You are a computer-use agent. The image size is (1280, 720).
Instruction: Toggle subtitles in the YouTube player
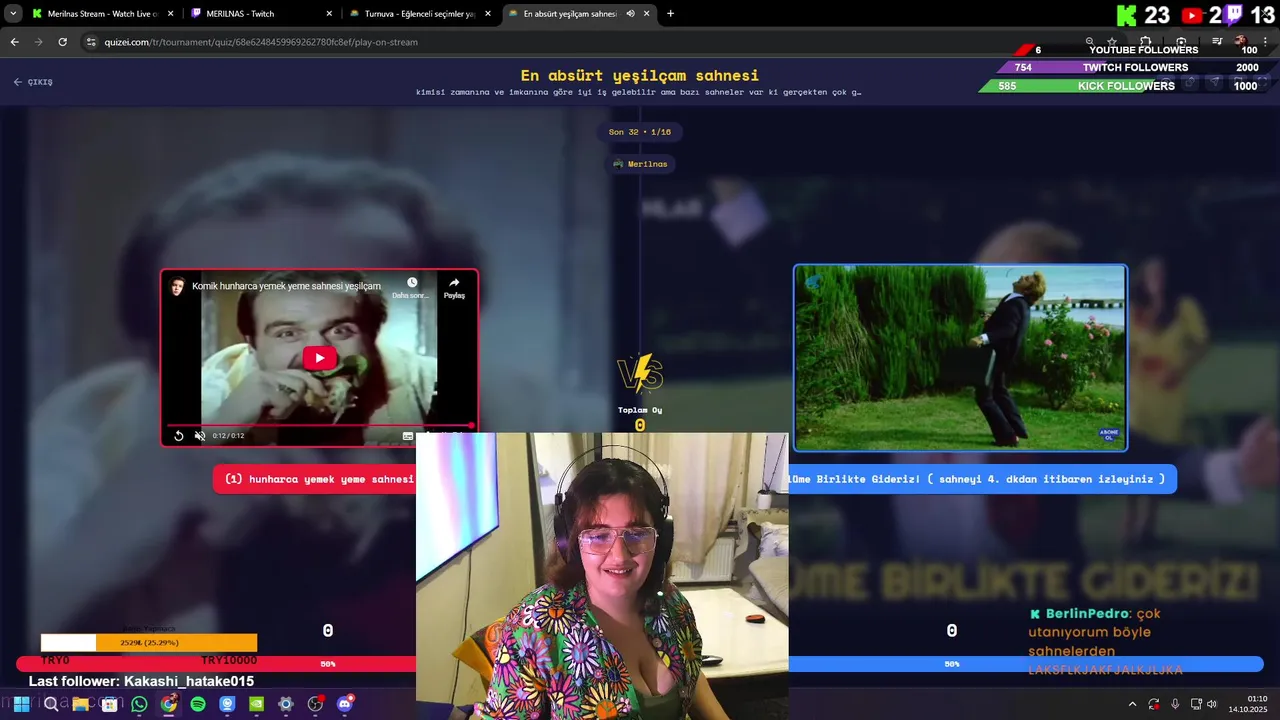pos(408,435)
